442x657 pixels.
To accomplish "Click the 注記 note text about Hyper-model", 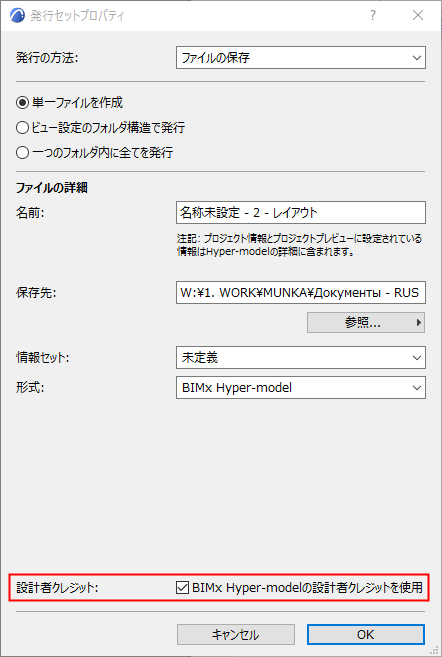I will tap(299, 245).
